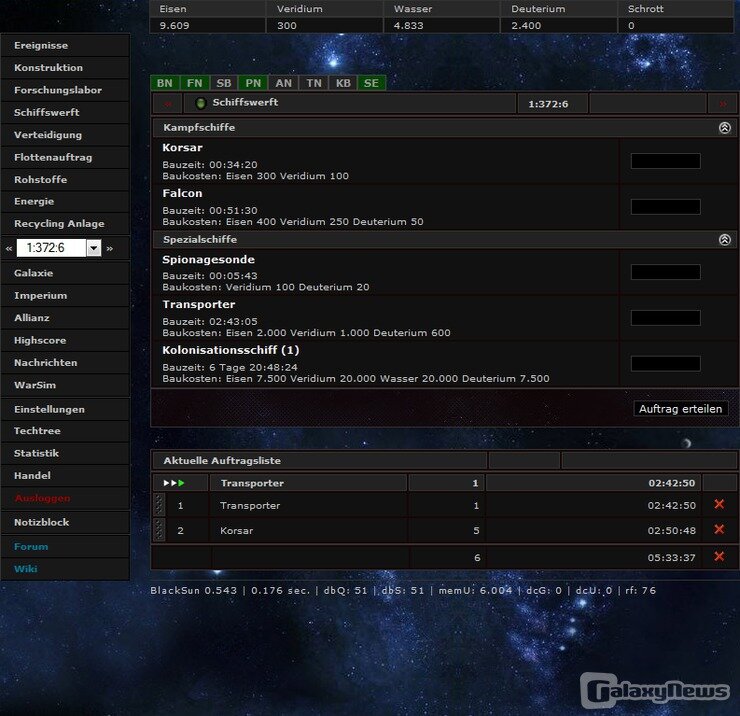The image size is (740, 716).
Task: Cancel all orders with total-row red X
Action: 719,556
